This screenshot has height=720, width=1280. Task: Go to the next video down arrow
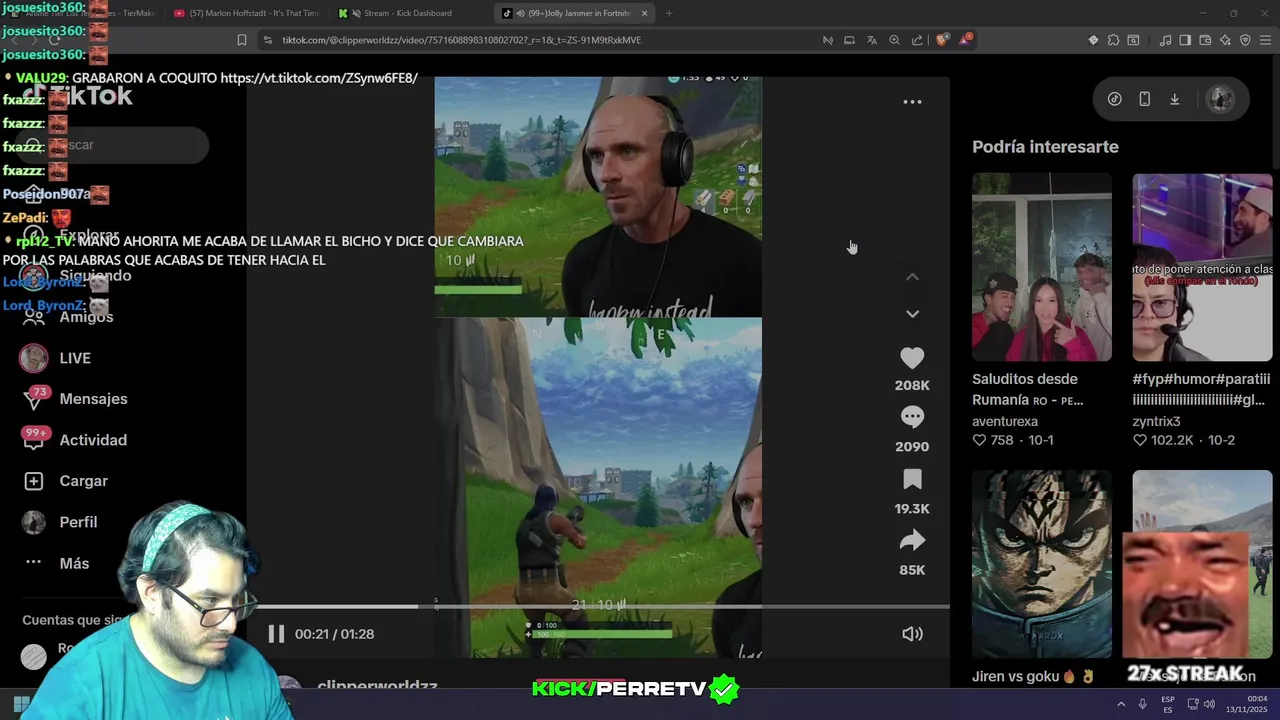pos(912,314)
